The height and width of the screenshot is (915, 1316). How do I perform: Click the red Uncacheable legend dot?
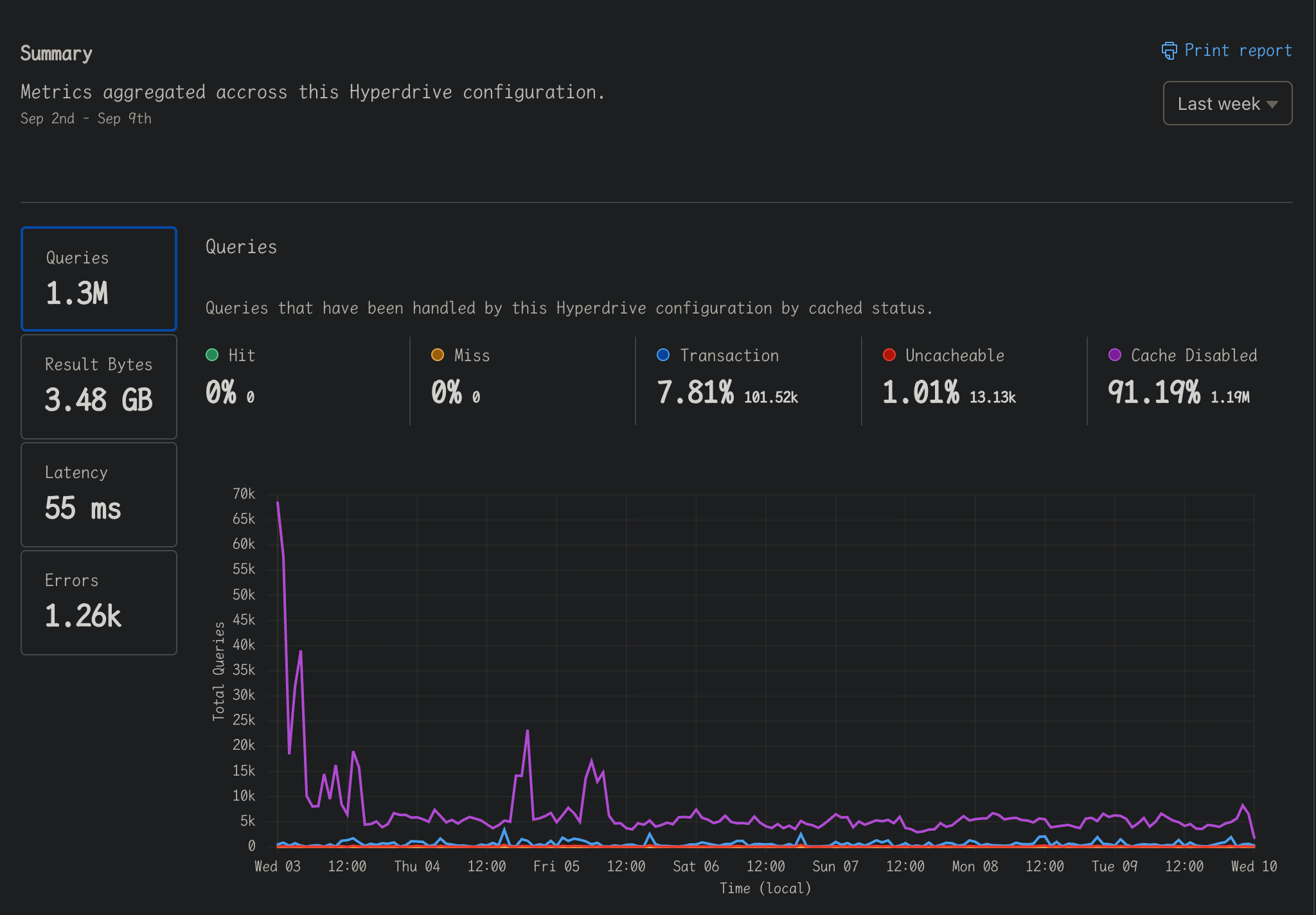[x=889, y=355]
